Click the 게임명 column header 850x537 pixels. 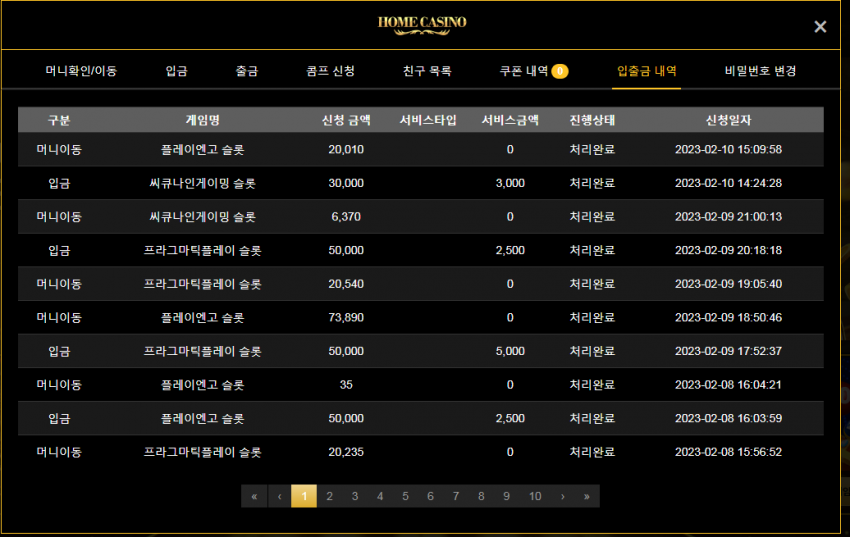203,120
